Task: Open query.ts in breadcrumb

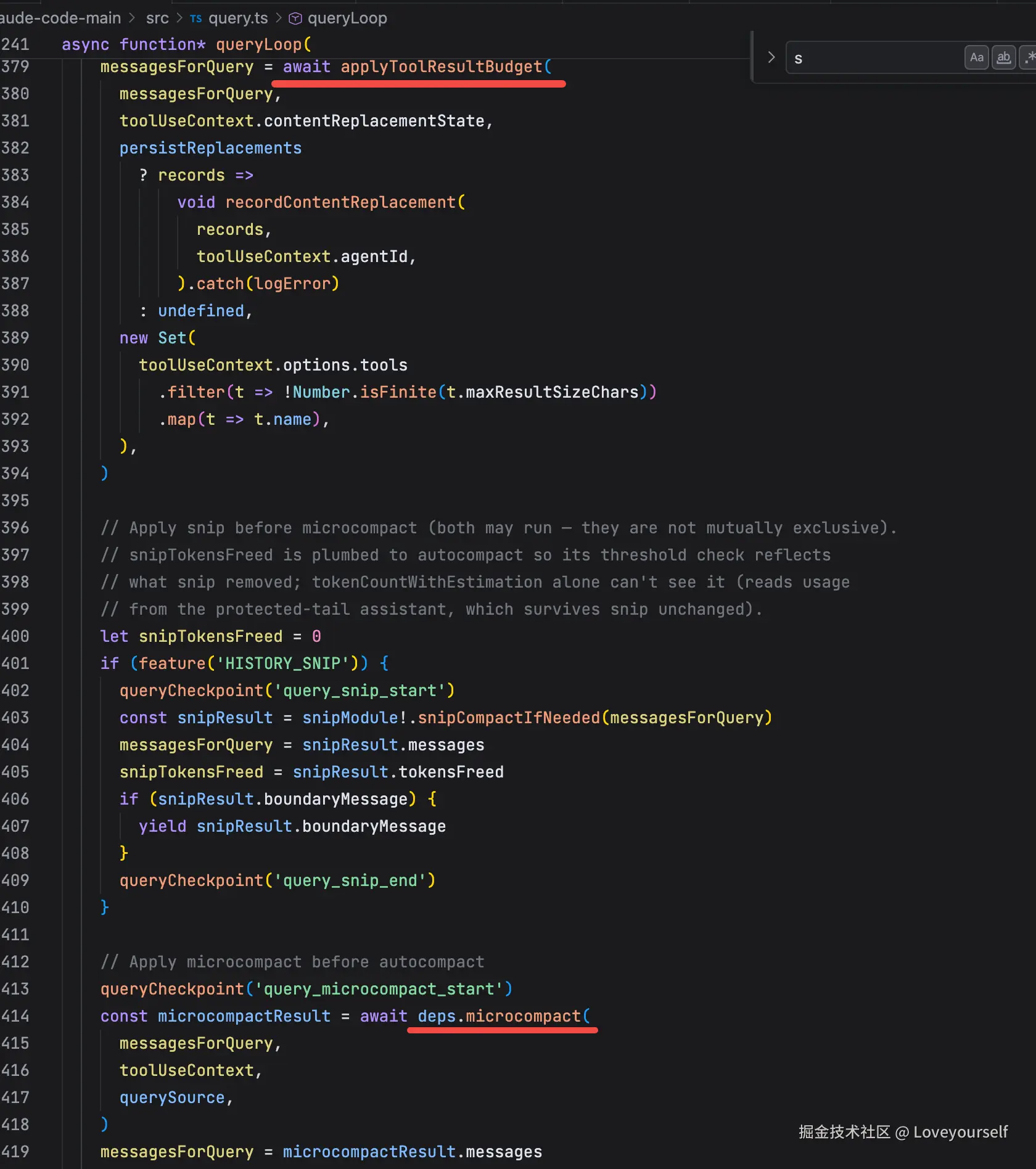Action: 238,18
